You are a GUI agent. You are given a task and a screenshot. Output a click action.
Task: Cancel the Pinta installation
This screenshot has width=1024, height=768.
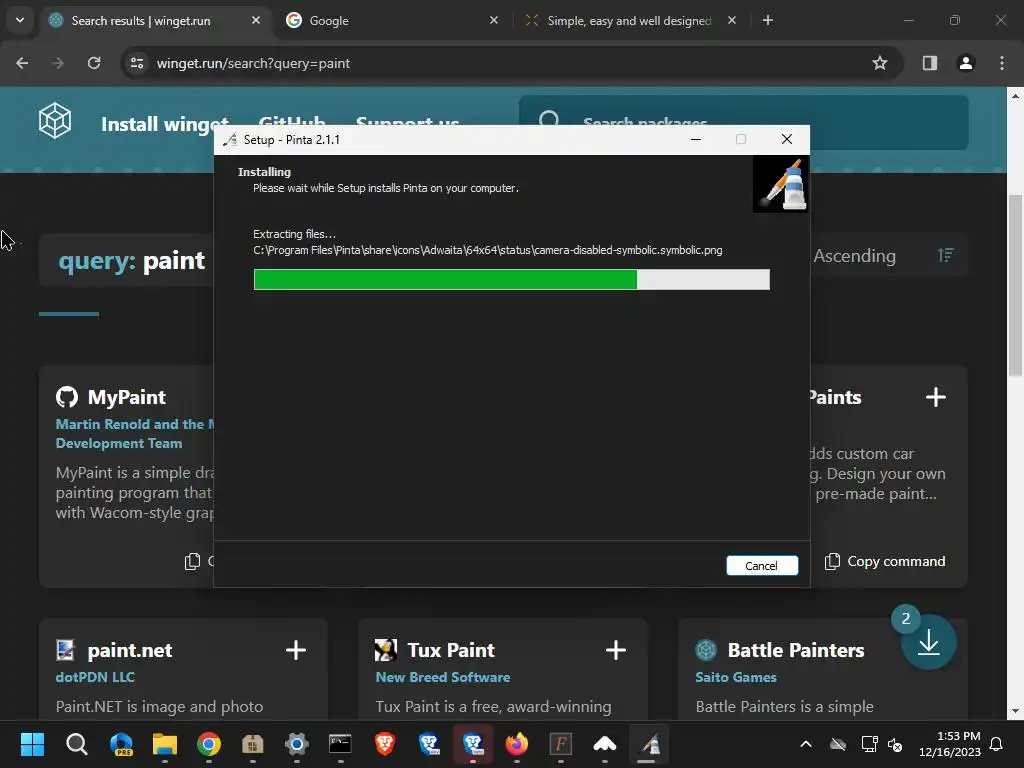point(761,566)
